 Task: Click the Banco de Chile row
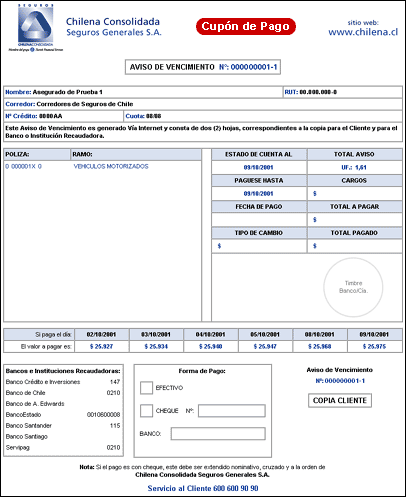click(63, 393)
